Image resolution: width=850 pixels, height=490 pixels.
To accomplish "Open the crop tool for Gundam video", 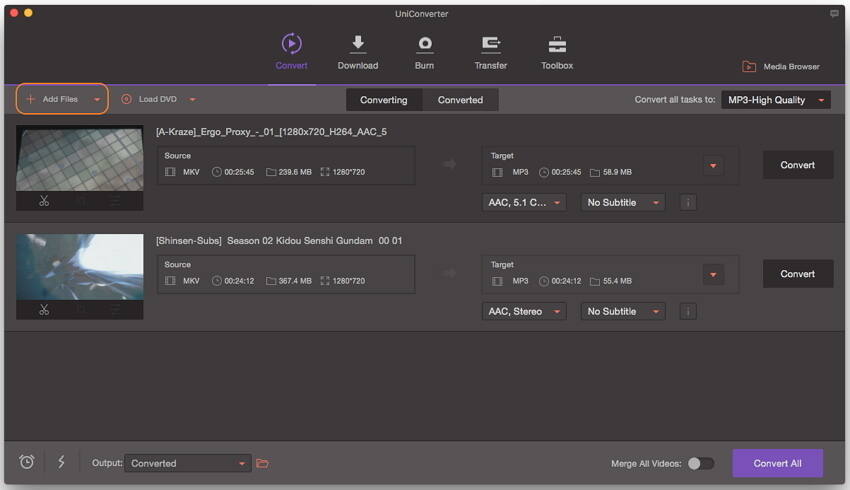I will [x=81, y=310].
